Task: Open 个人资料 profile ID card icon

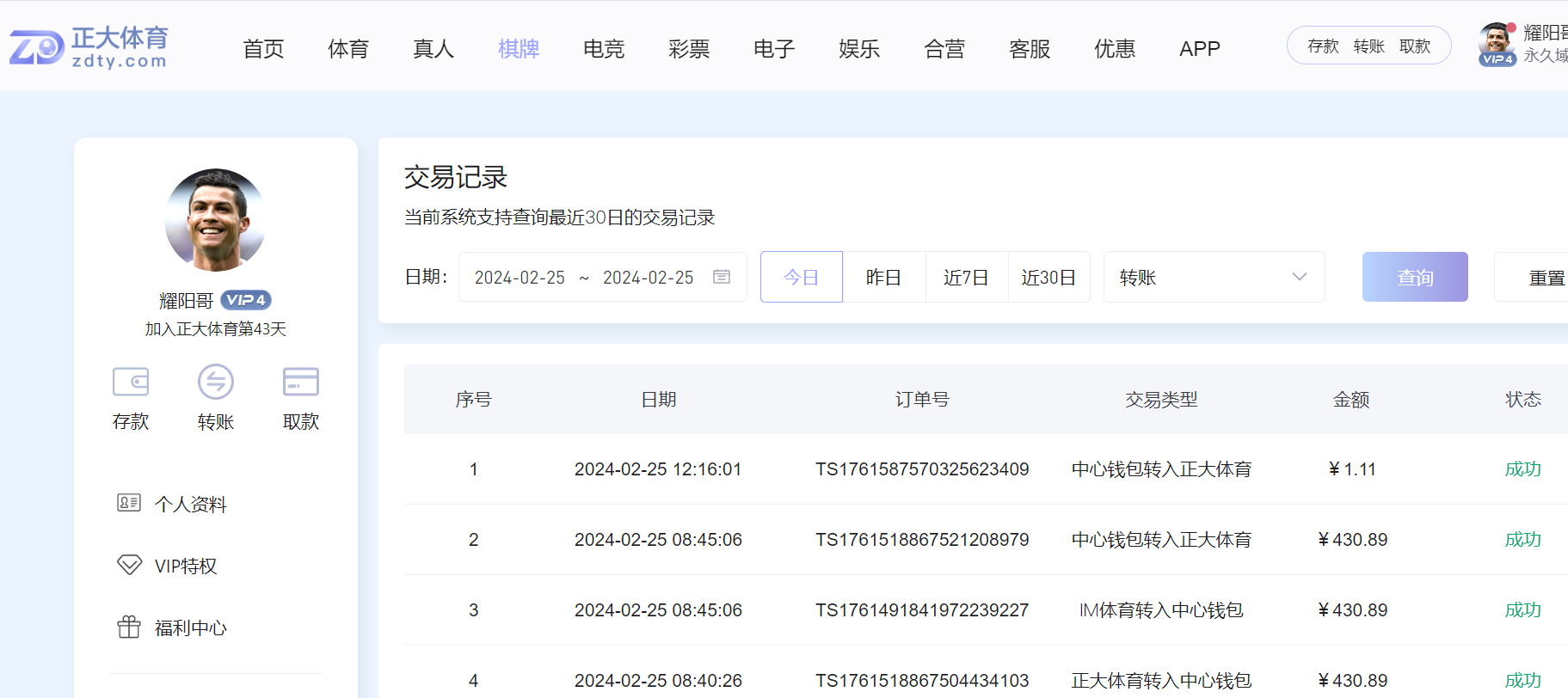Action: pyautogui.click(x=129, y=503)
